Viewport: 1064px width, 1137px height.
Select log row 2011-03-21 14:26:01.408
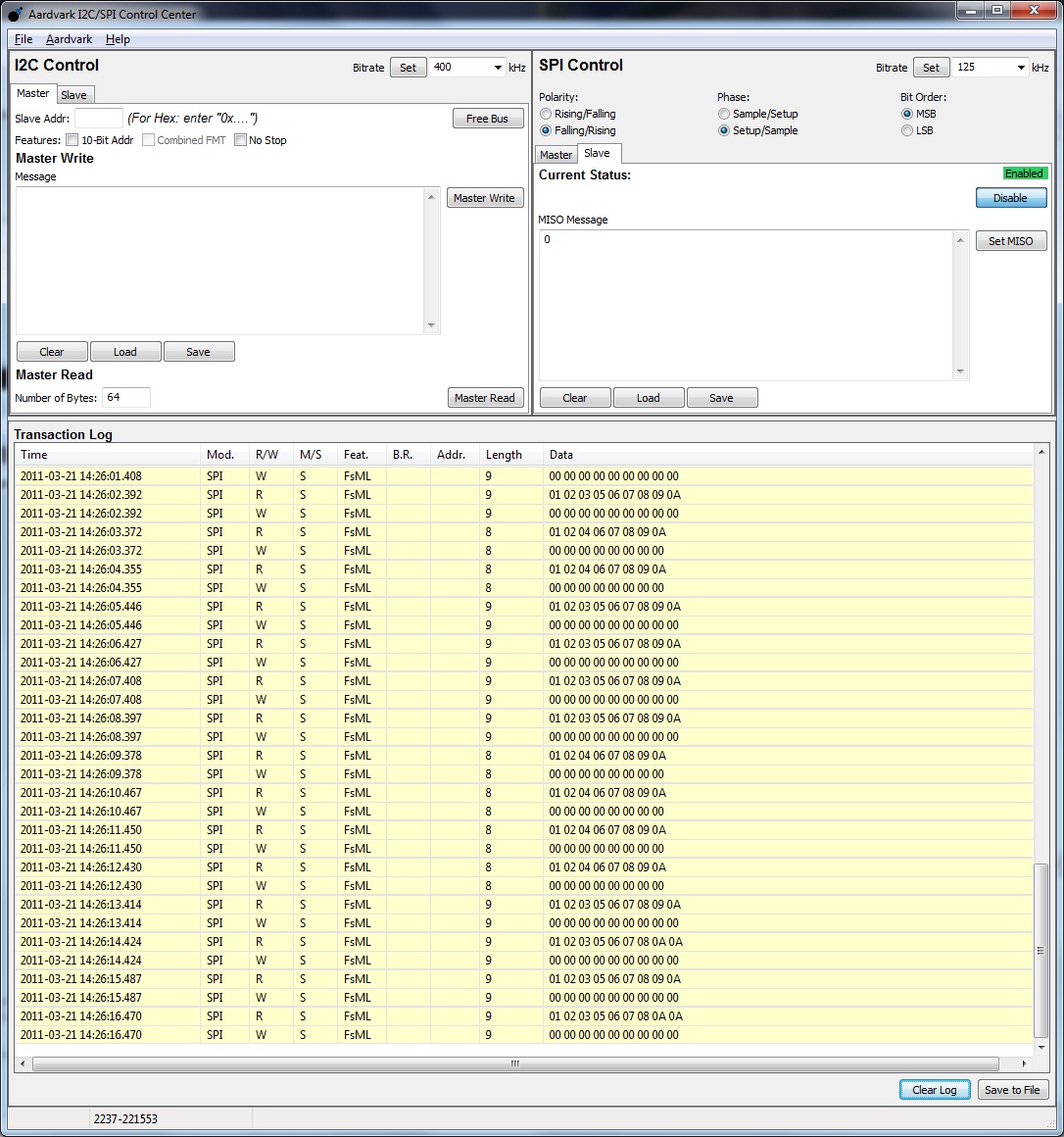pos(523,476)
